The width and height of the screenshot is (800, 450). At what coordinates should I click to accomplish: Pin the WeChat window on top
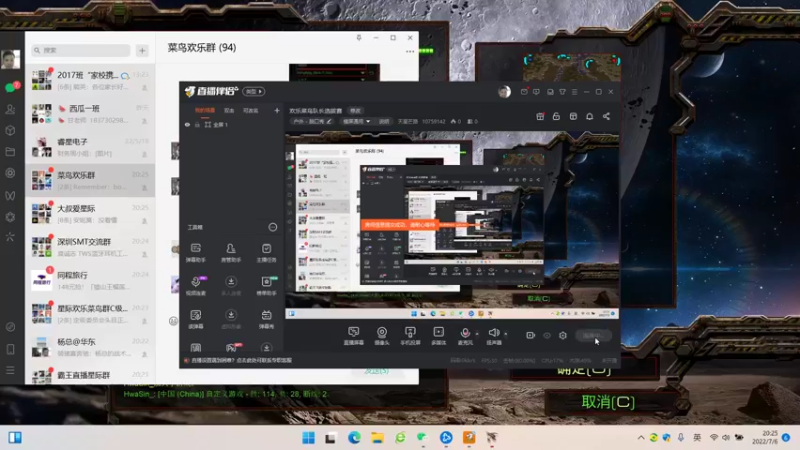(x=359, y=38)
